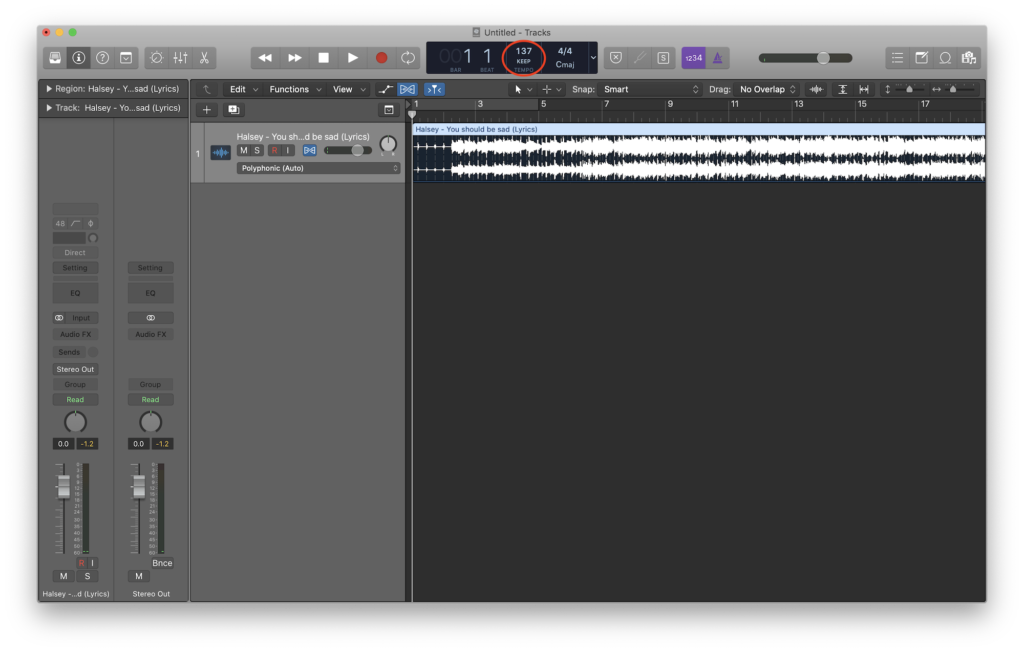This screenshot has width=1024, height=652.
Task: Open the LCD display mode dropdown arrow
Action: [x=593, y=58]
